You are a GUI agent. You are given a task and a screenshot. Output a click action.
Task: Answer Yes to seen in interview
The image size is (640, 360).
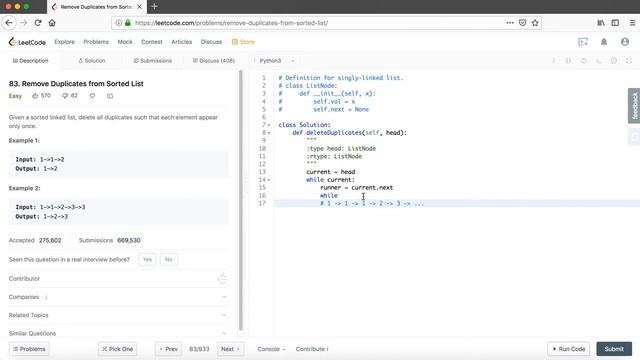tap(147, 260)
